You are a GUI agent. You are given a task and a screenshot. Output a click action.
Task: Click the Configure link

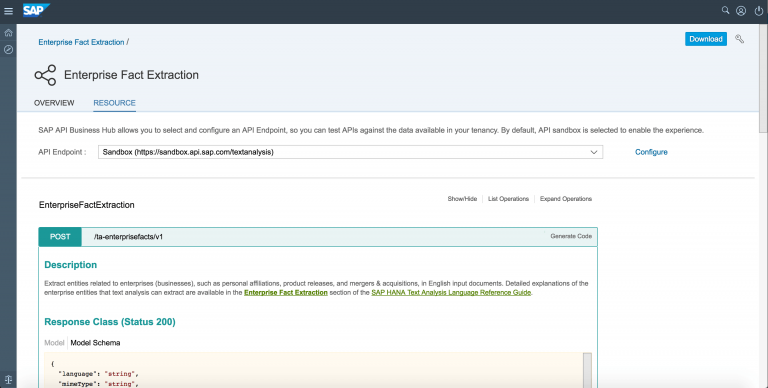pyautogui.click(x=651, y=152)
